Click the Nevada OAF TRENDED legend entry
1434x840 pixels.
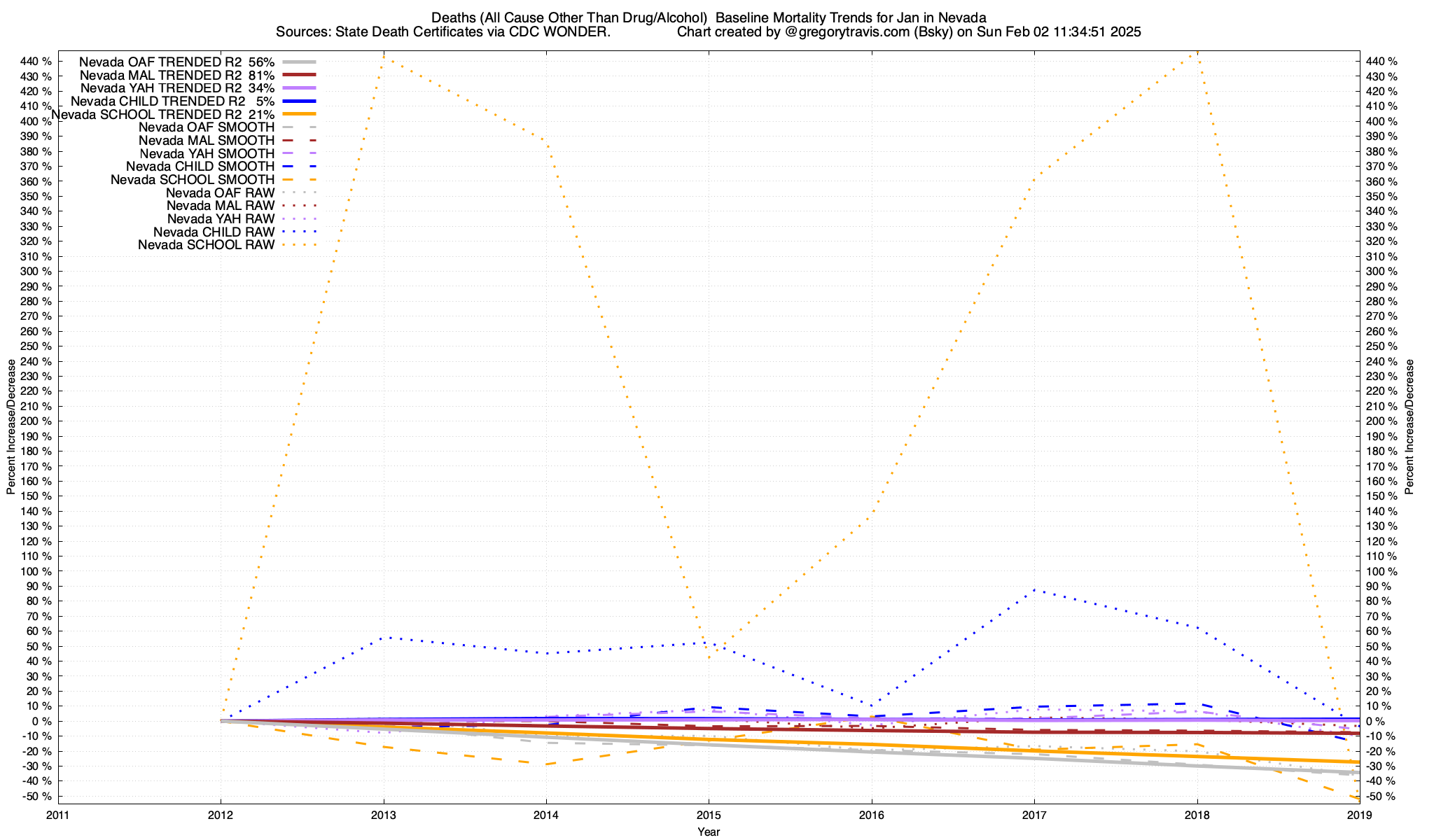[x=176, y=62]
